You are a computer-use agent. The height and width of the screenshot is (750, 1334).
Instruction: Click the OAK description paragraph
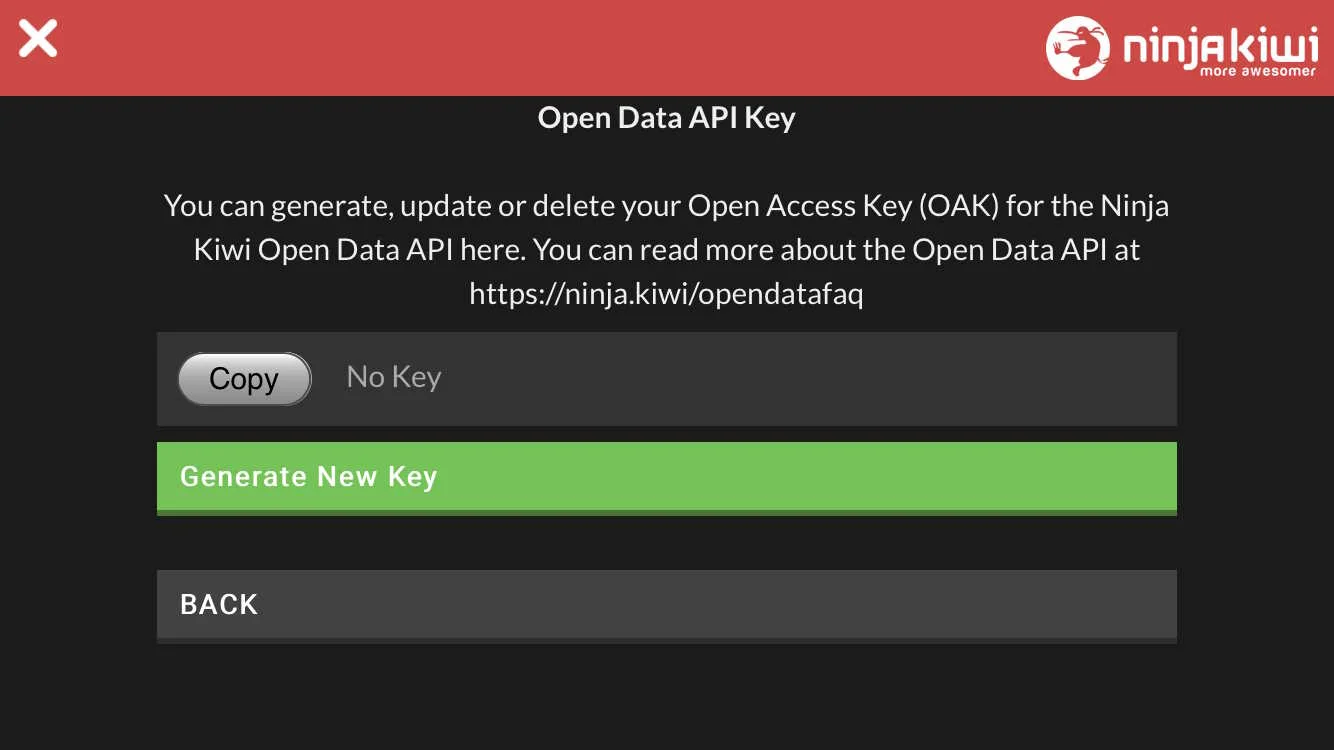tap(667, 249)
